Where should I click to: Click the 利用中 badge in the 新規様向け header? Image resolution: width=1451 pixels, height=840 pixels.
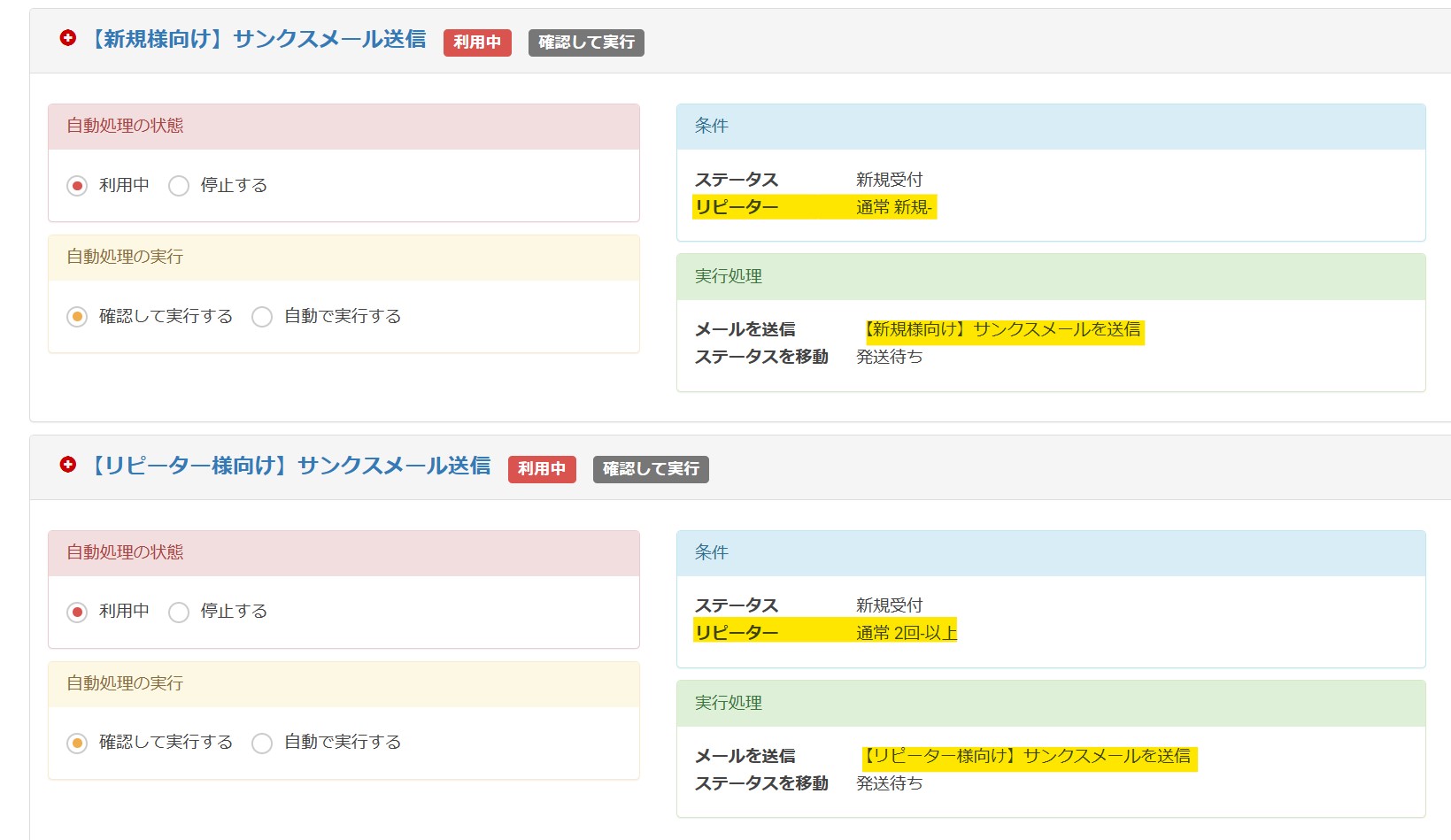tap(477, 42)
